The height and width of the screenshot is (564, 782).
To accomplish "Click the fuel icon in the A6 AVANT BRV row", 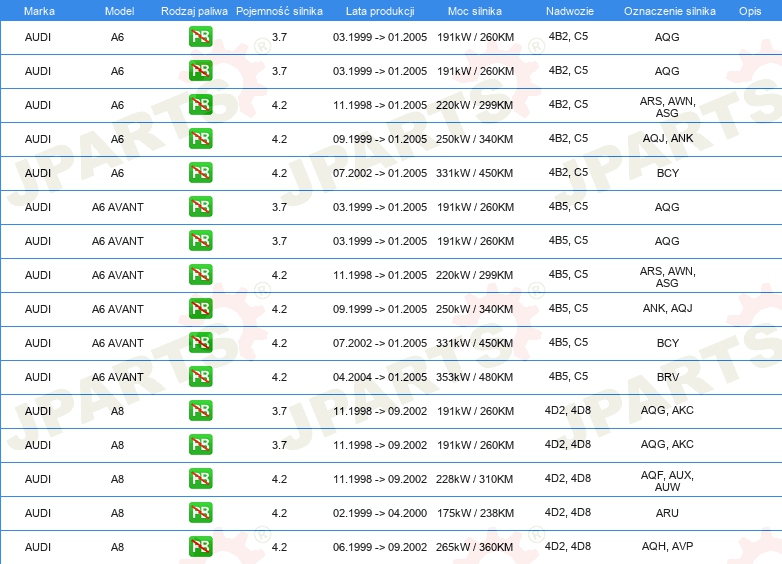I will [200, 376].
